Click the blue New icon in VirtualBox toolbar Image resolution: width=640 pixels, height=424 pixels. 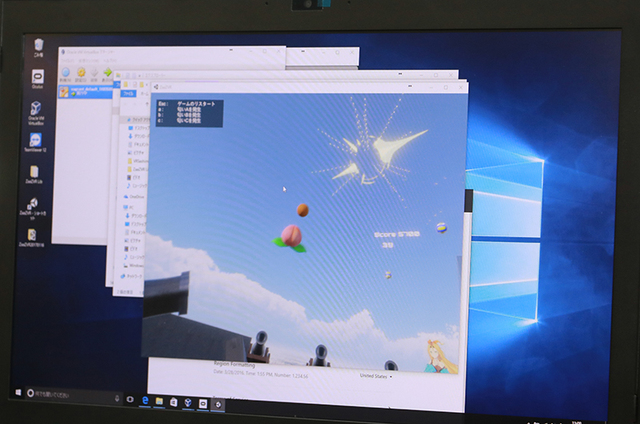click(65, 75)
